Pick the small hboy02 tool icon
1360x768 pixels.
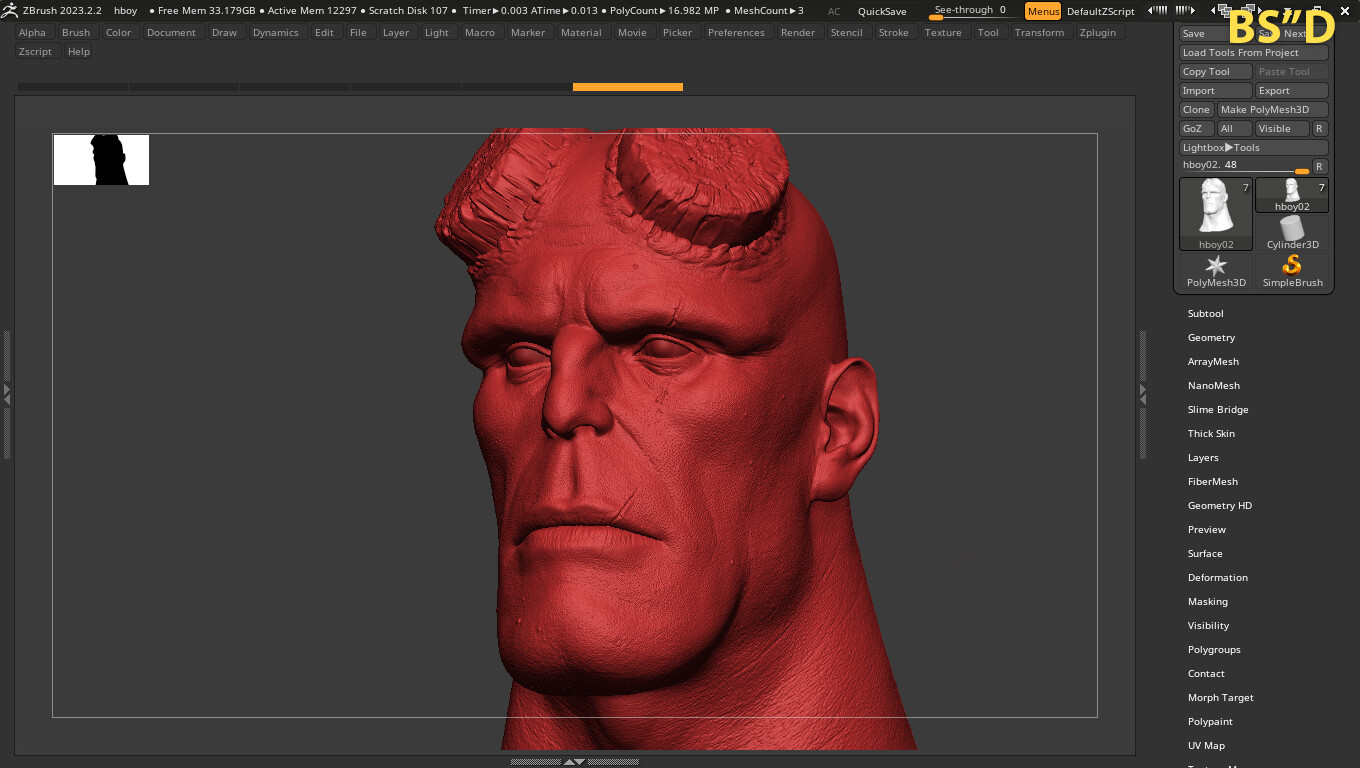pos(1292,195)
